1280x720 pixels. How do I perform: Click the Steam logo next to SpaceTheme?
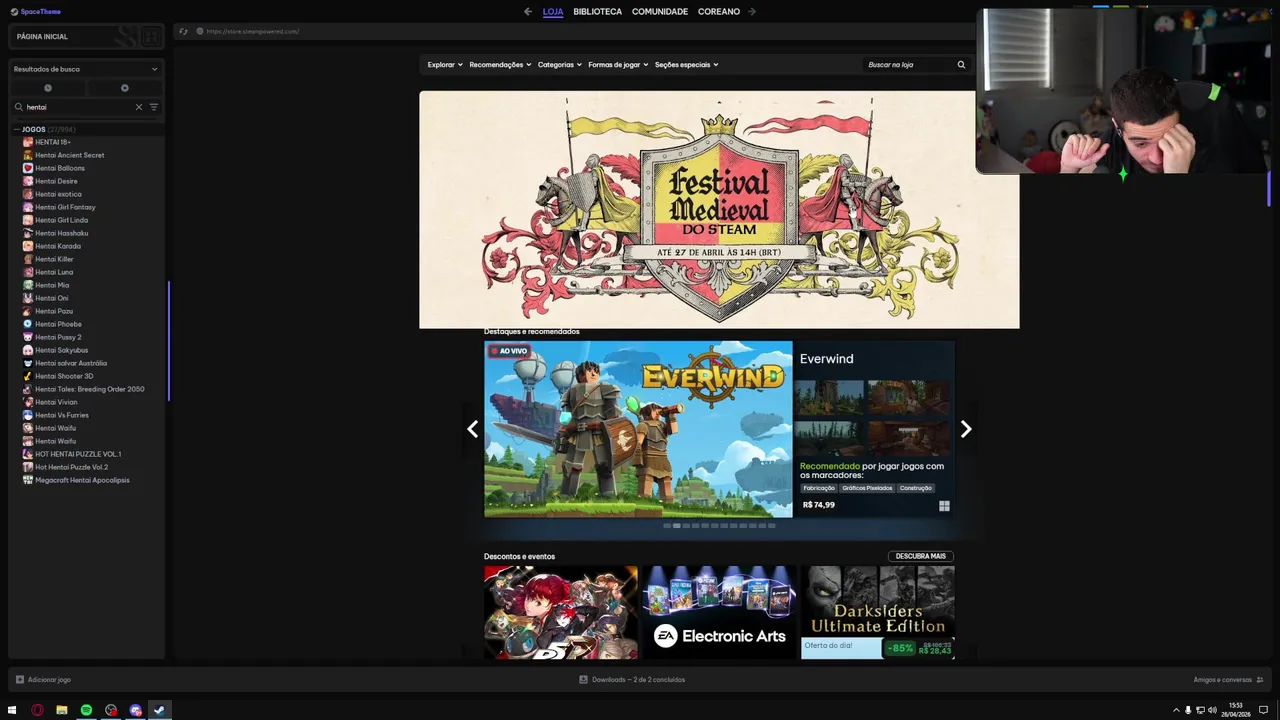tap(14, 12)
